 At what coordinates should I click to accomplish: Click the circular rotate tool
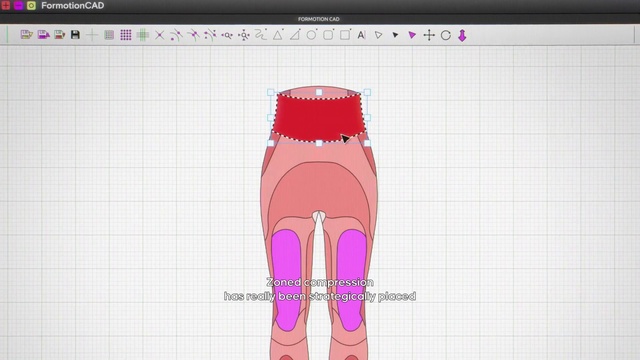point(446,36)
